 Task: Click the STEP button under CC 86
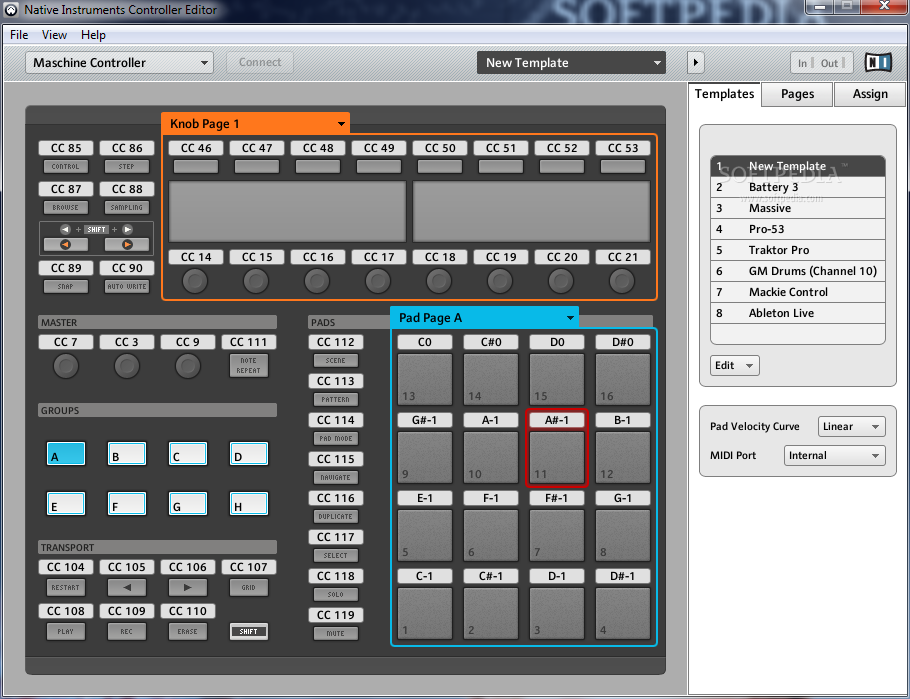click(x=127, y=167)
